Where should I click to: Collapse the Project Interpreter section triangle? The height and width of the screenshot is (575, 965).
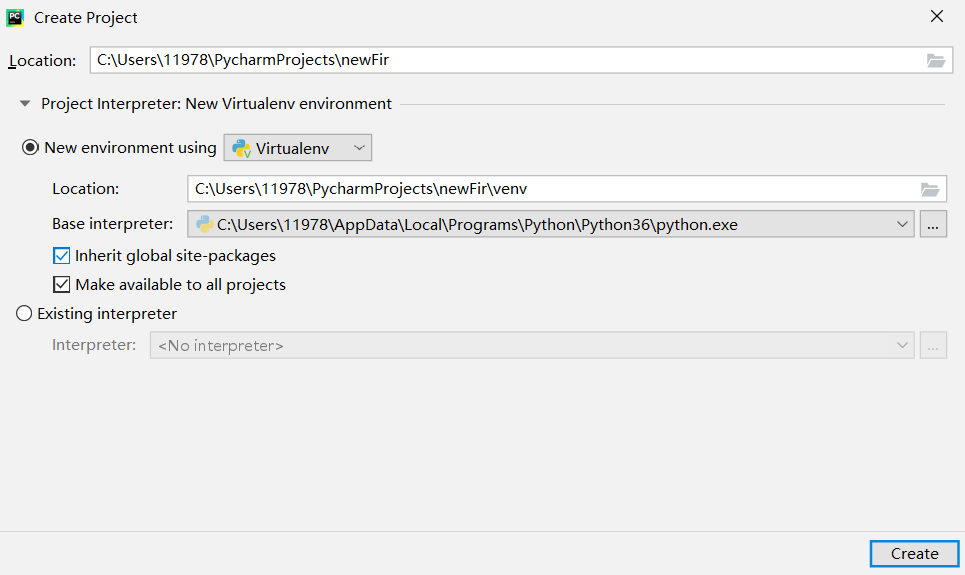coord(25,103)
